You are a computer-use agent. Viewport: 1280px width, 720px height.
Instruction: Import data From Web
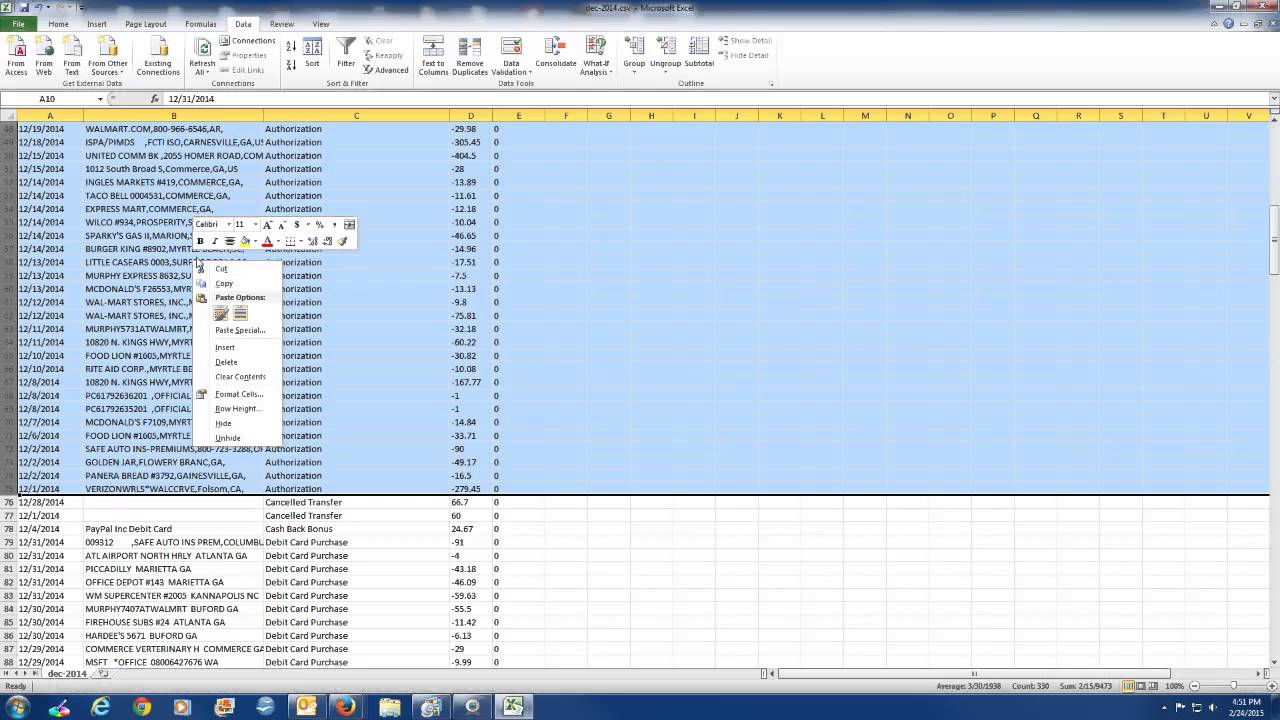pyautogui.click(x=44, y=56)
